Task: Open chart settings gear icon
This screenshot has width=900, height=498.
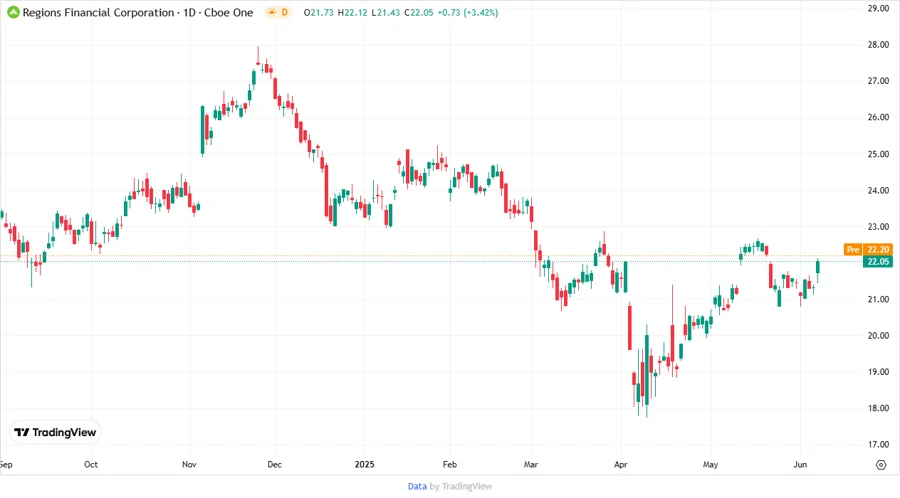Action: click(881, 465)
